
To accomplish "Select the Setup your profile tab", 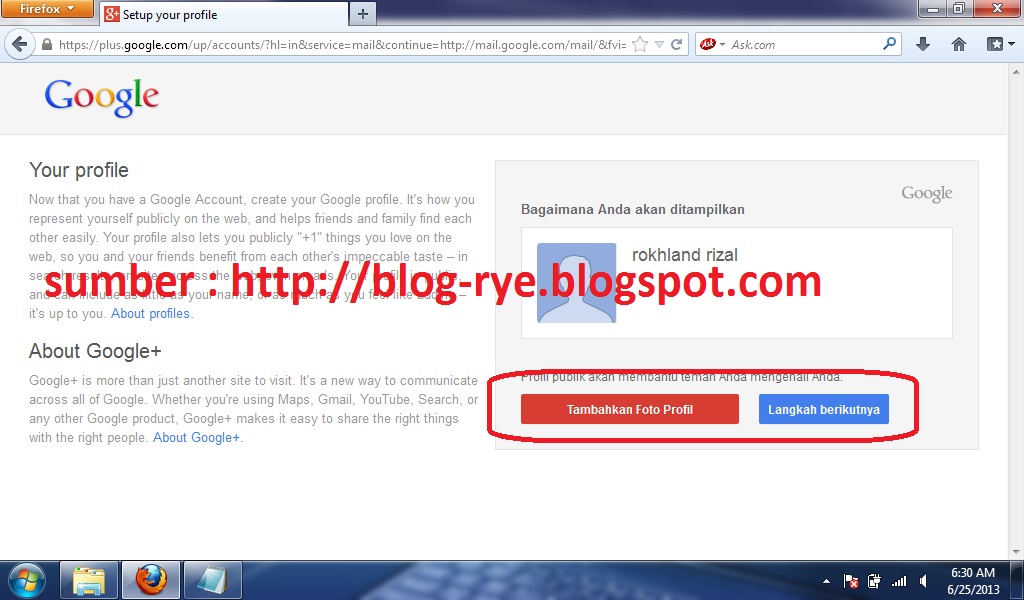I will pos(225,14).
